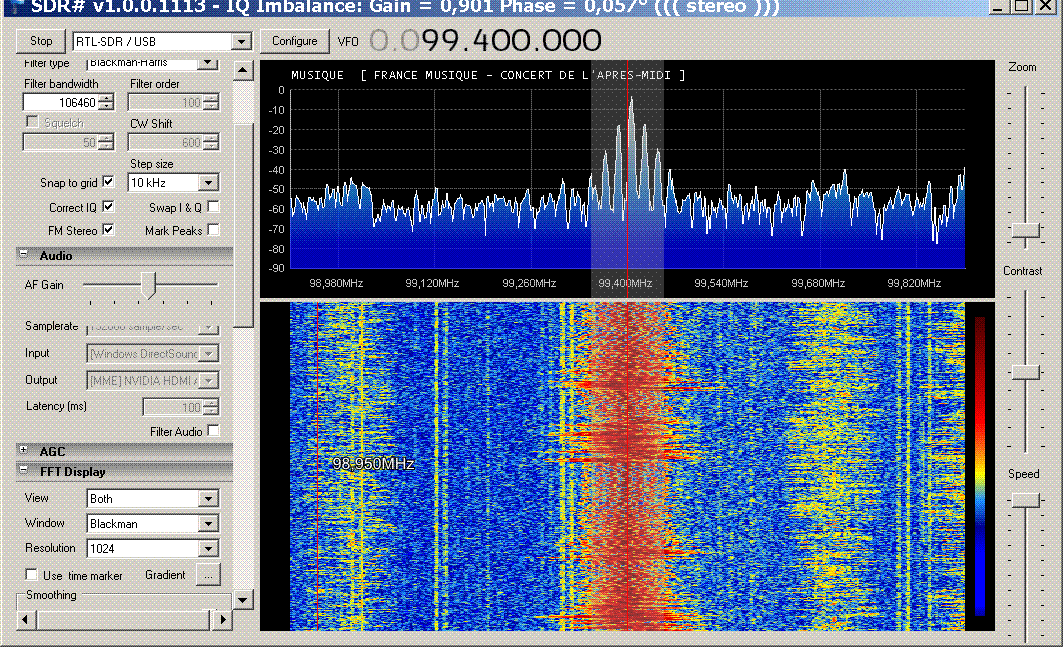Increase Filter bandwidth with the up arrow
Image resolution: width=1063 pixels, height=647 pixels.
click(x=106, y=98)
